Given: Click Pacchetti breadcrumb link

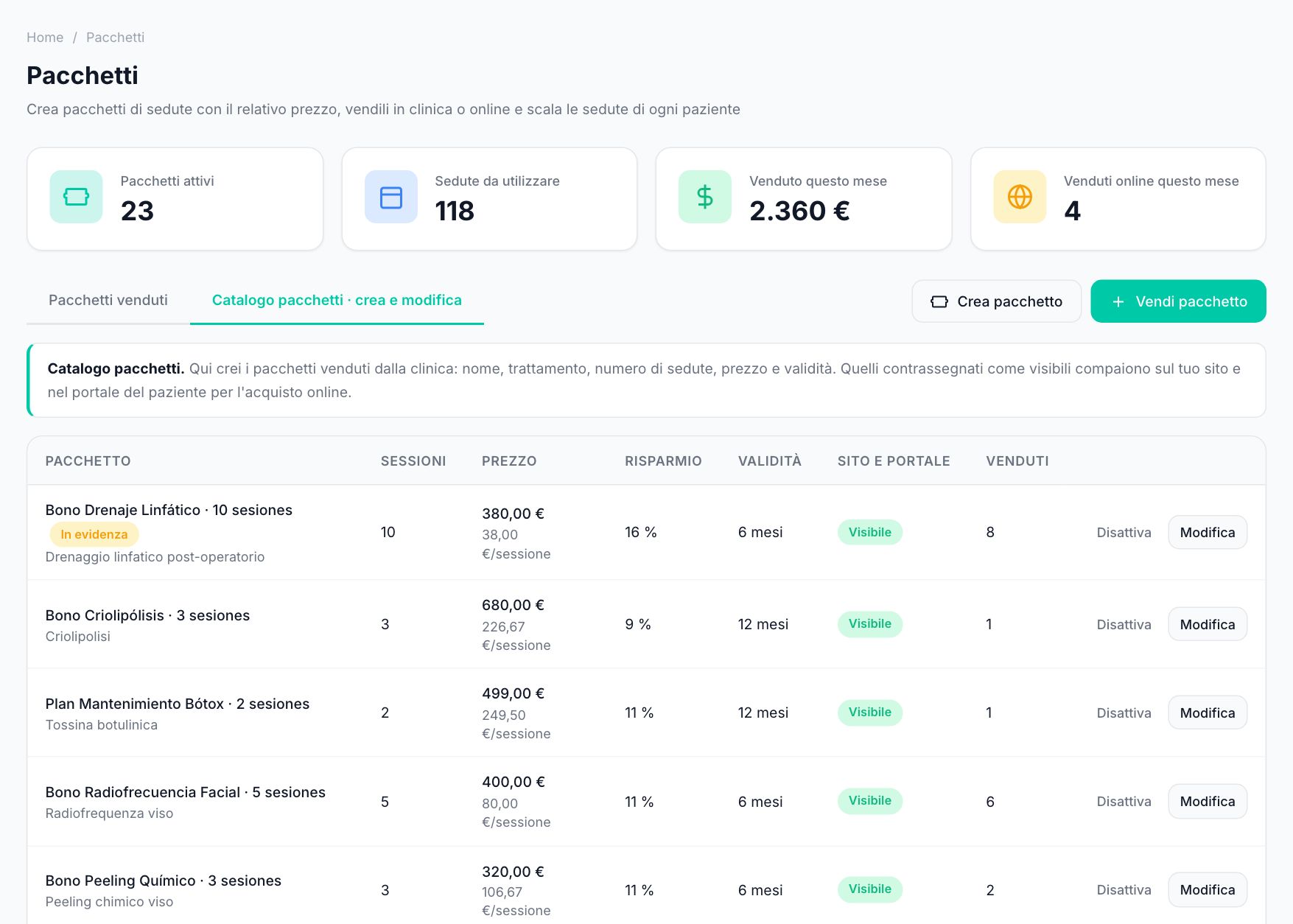Looking at the screenshot, I should (115, 38).
